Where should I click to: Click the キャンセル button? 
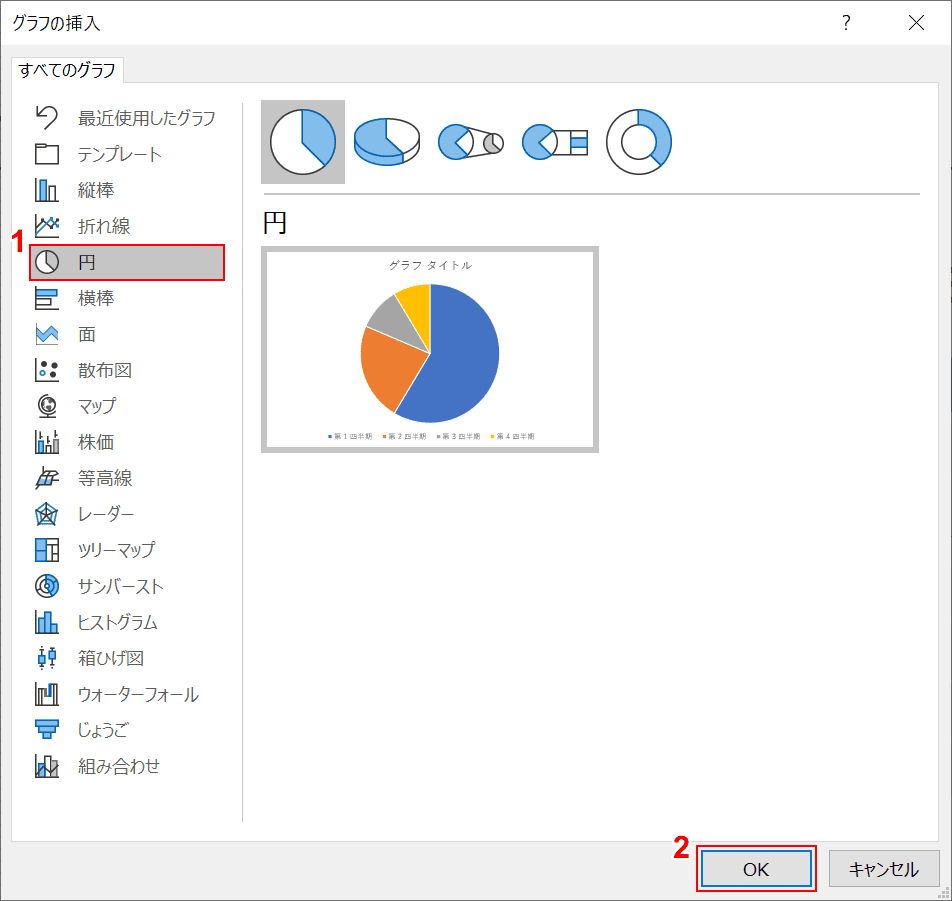point(884,869)
